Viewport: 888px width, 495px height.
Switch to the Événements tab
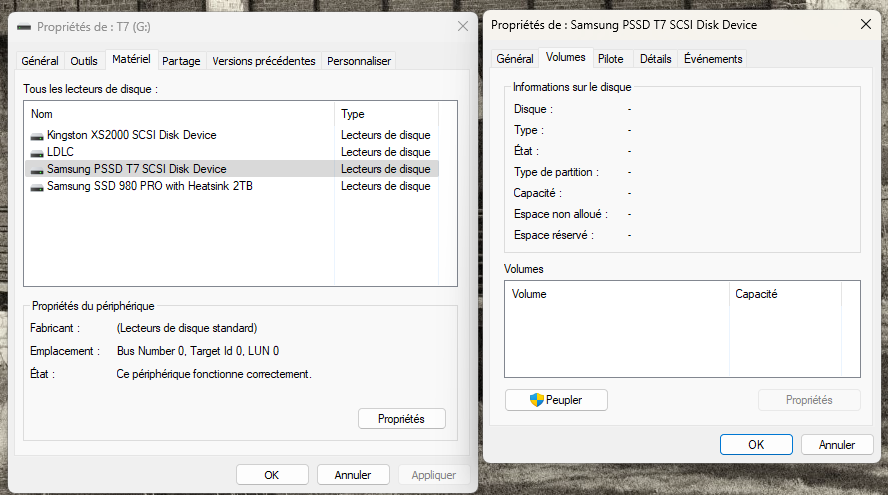tap(712, 58)
